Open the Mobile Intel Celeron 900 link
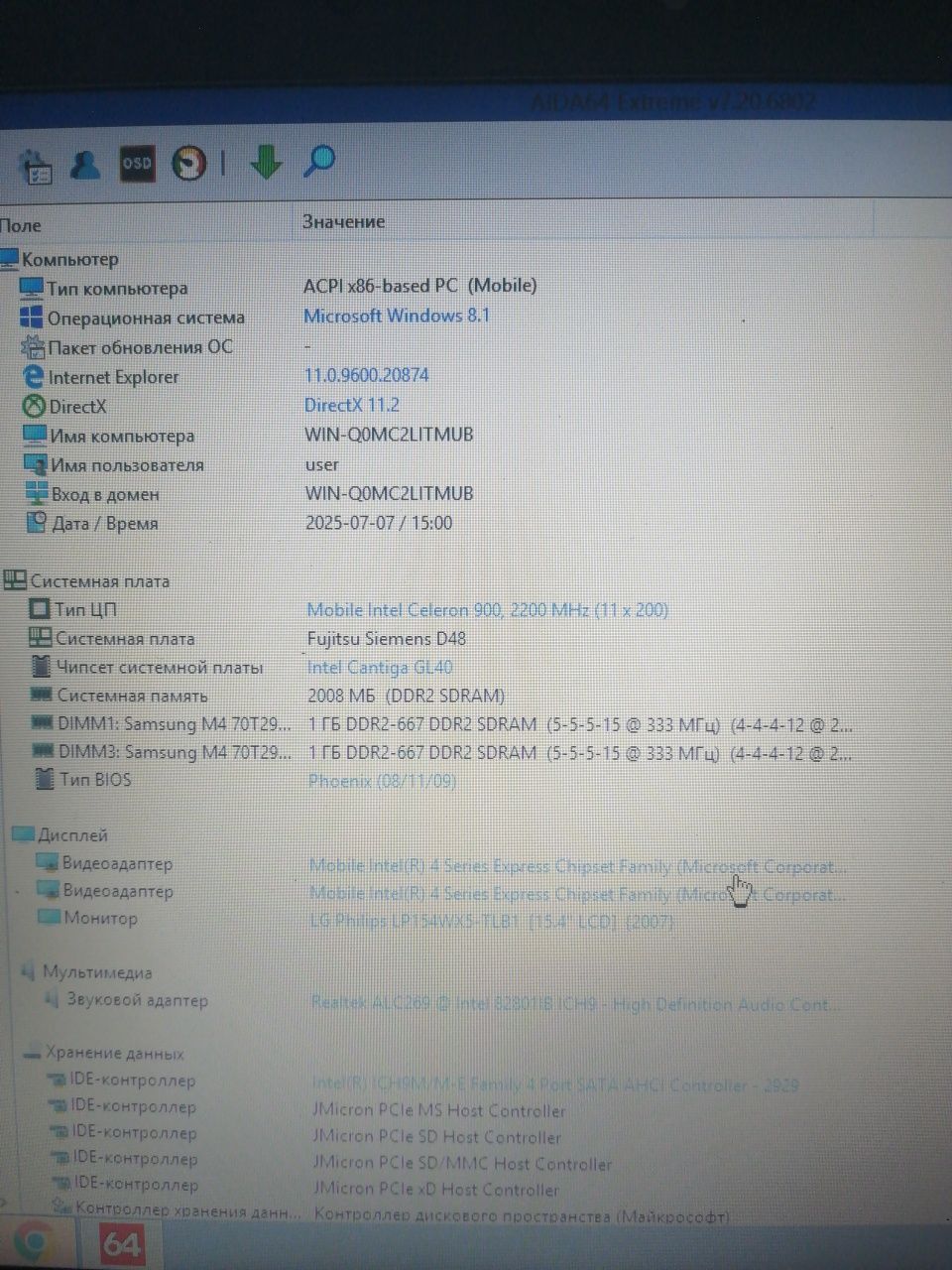The height and width of the screenshot is (1270, 952). coord(488,610)
